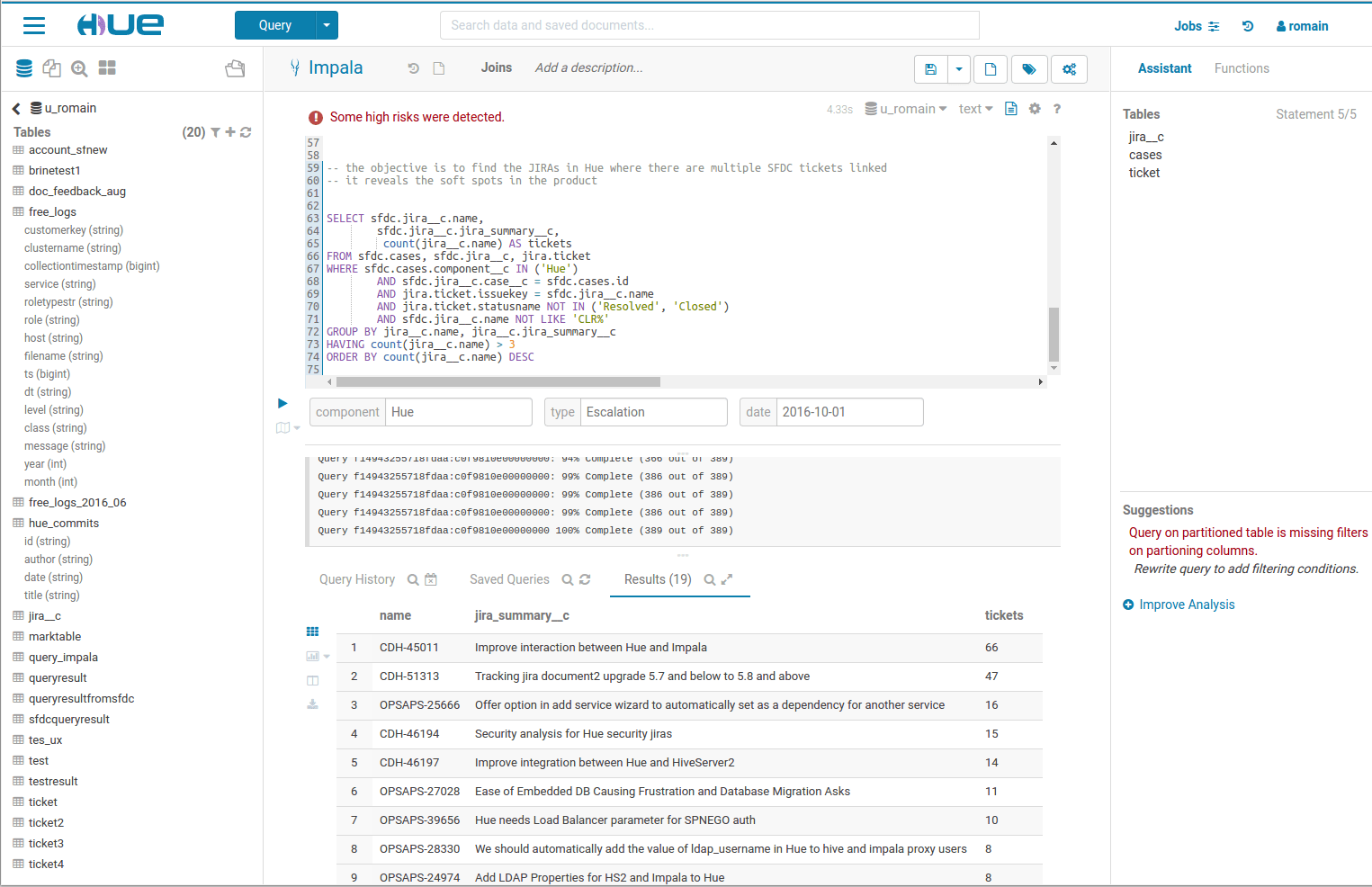Open the text format dropdown
The height and width of the screenshot is (887, 1372).
coord(975,108)
